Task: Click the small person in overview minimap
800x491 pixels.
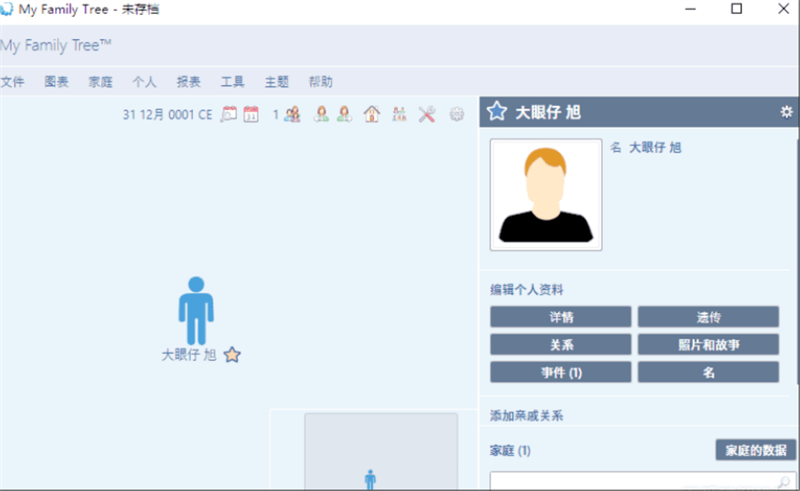Action: [x=370, y=479]
